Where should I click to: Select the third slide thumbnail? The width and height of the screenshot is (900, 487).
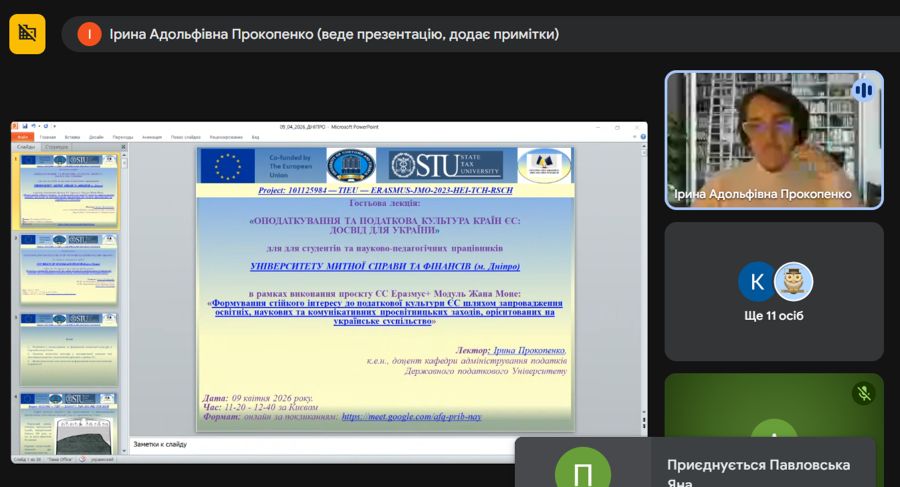pos(69,349)
